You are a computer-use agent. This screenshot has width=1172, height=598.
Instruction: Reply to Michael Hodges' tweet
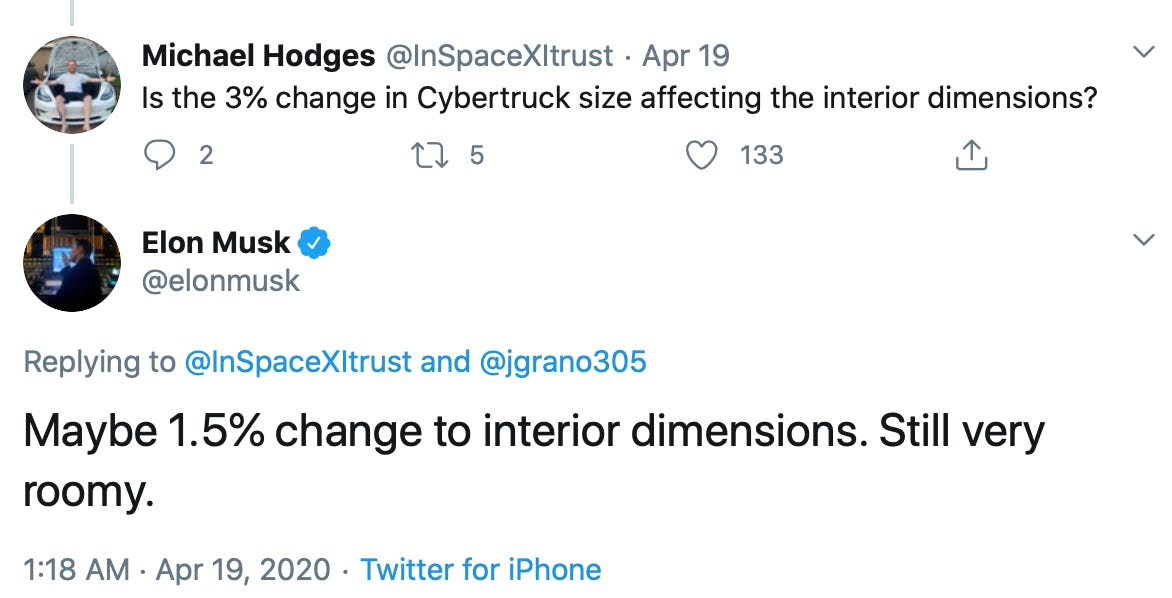coord(160,156)
